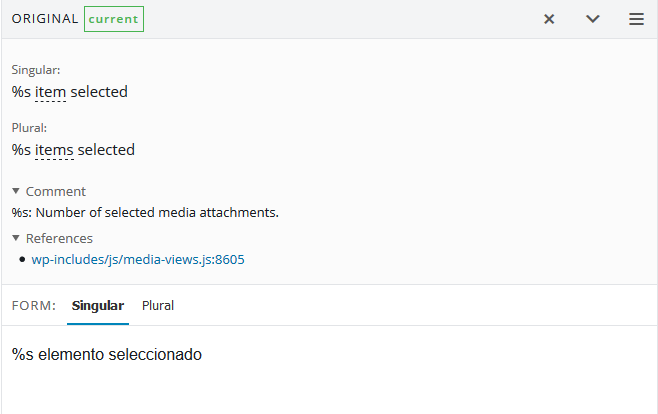Open the hamburger menu icon

click(x=636, y=19)
